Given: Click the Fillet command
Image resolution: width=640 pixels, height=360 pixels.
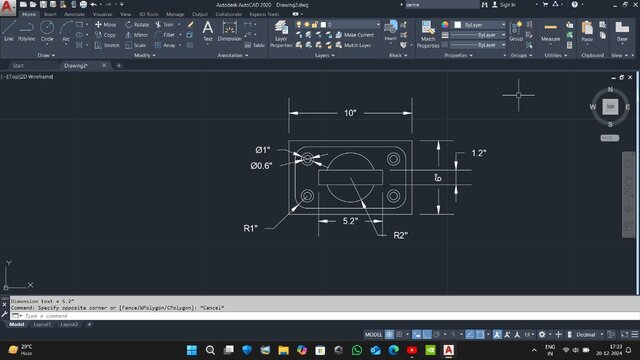Looking at the screenshot, I should click(x=165, y=35).
